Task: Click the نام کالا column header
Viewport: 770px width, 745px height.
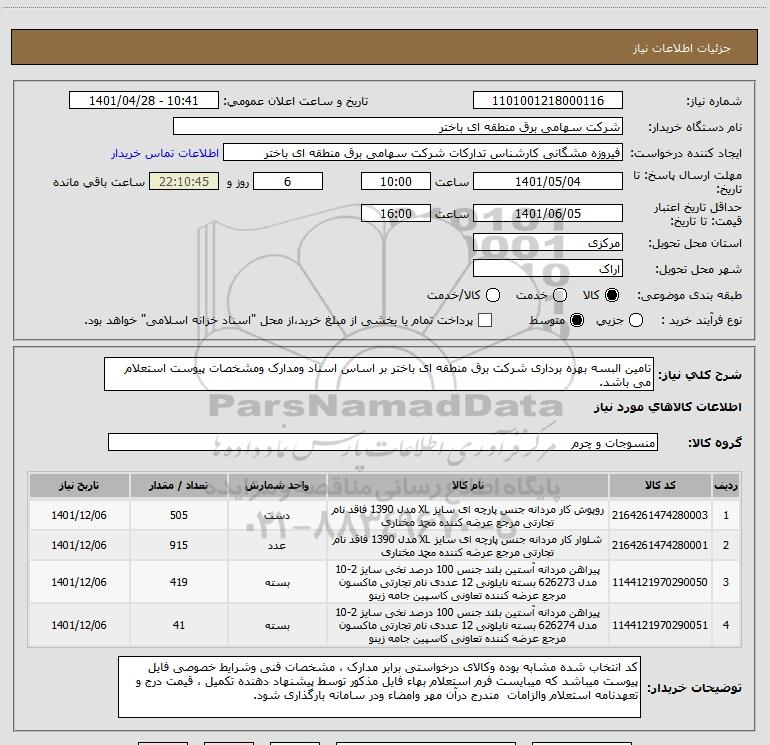Action: [468, 485]
